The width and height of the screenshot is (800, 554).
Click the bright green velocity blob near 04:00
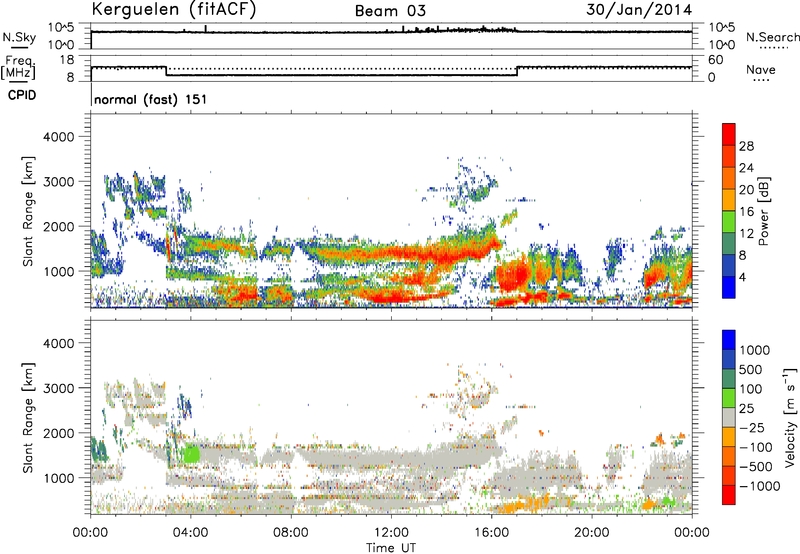tap(192, 454)
